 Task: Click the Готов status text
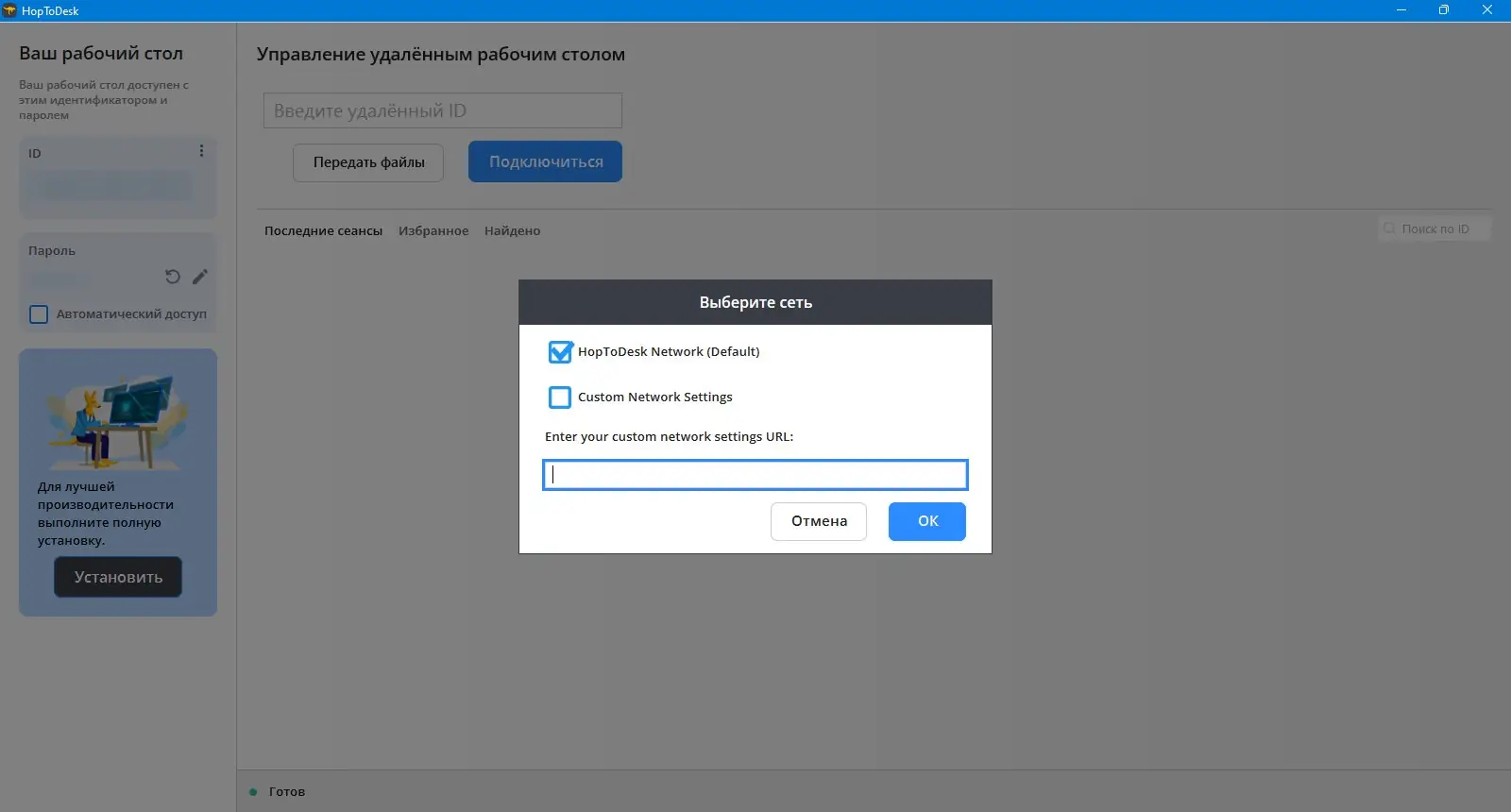point(287,792)
